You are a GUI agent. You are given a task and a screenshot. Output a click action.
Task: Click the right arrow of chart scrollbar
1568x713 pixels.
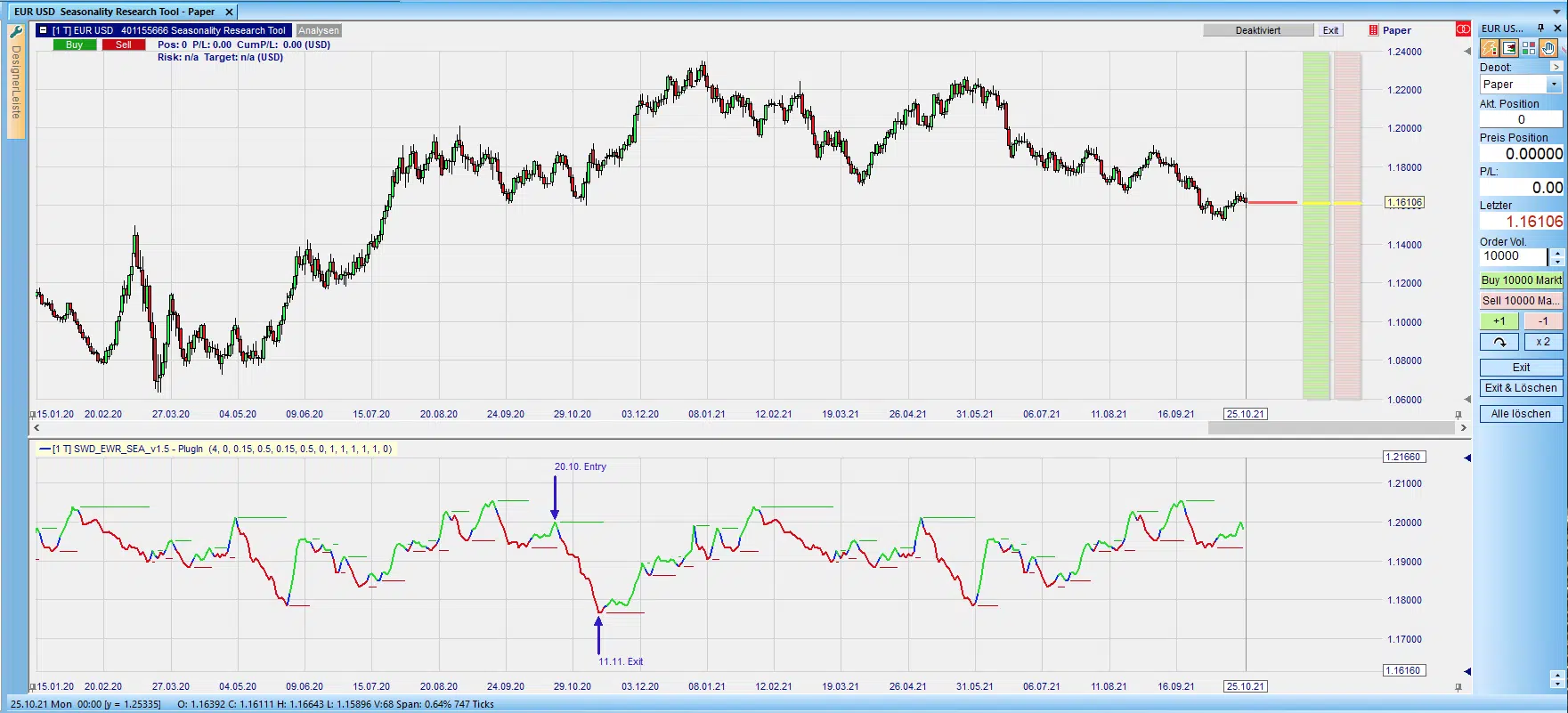click(x=1464, y=428)
